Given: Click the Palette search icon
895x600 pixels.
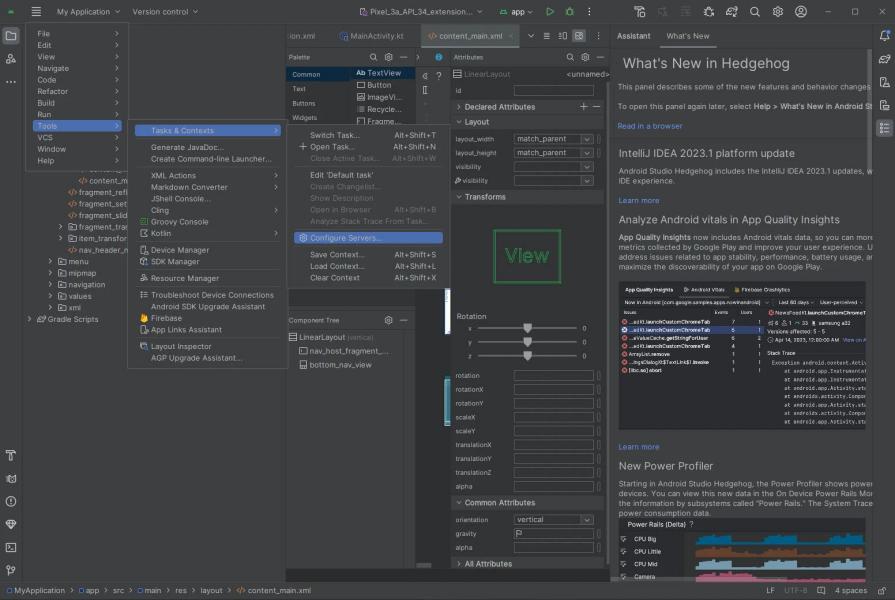Looking at the screenshot, I should coord(373,57).
